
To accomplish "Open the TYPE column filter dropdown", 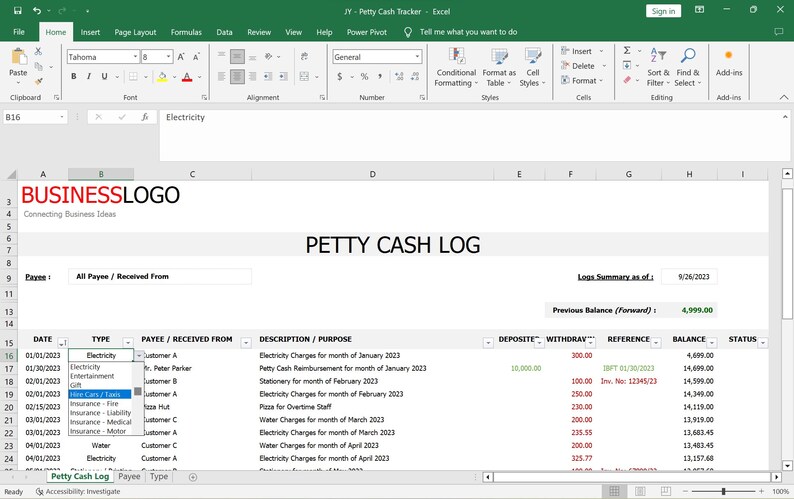I will tap(128, 343).
